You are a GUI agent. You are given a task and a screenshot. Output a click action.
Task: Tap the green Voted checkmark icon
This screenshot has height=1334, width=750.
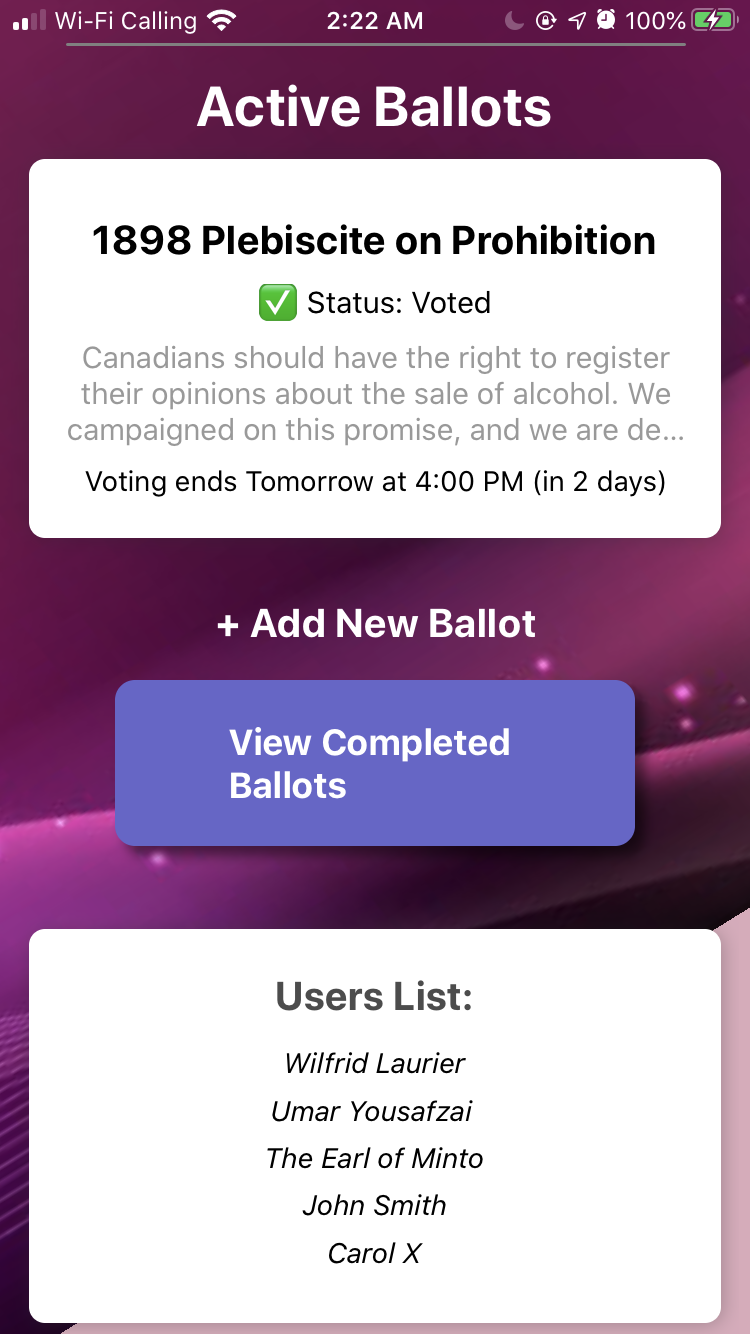point(277,303)
